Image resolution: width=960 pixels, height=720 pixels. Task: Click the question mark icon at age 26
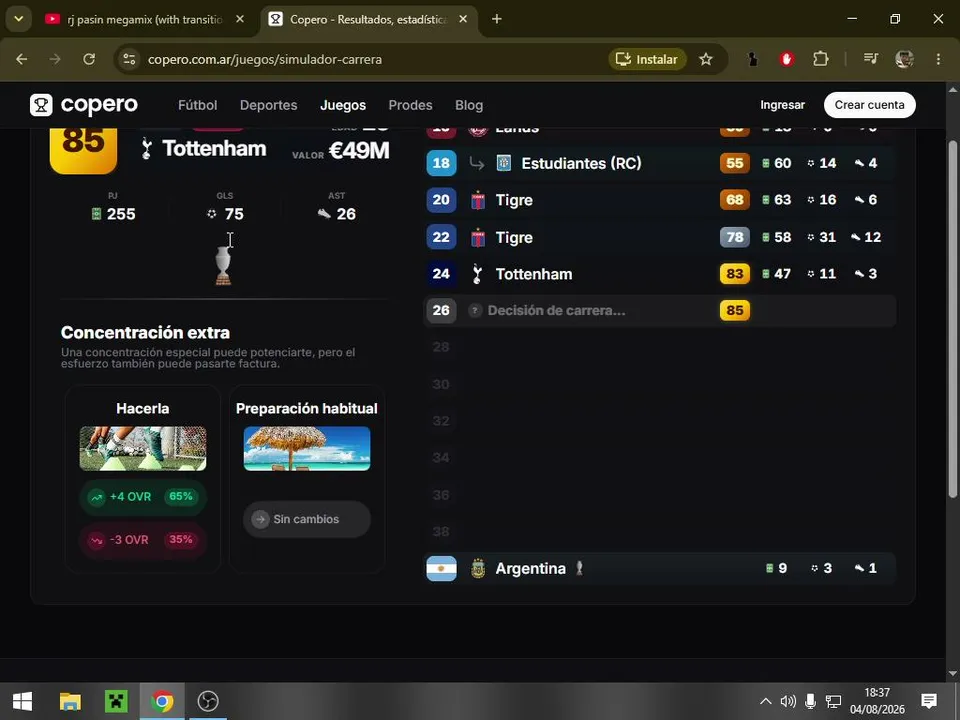click(x=474, y=310)
